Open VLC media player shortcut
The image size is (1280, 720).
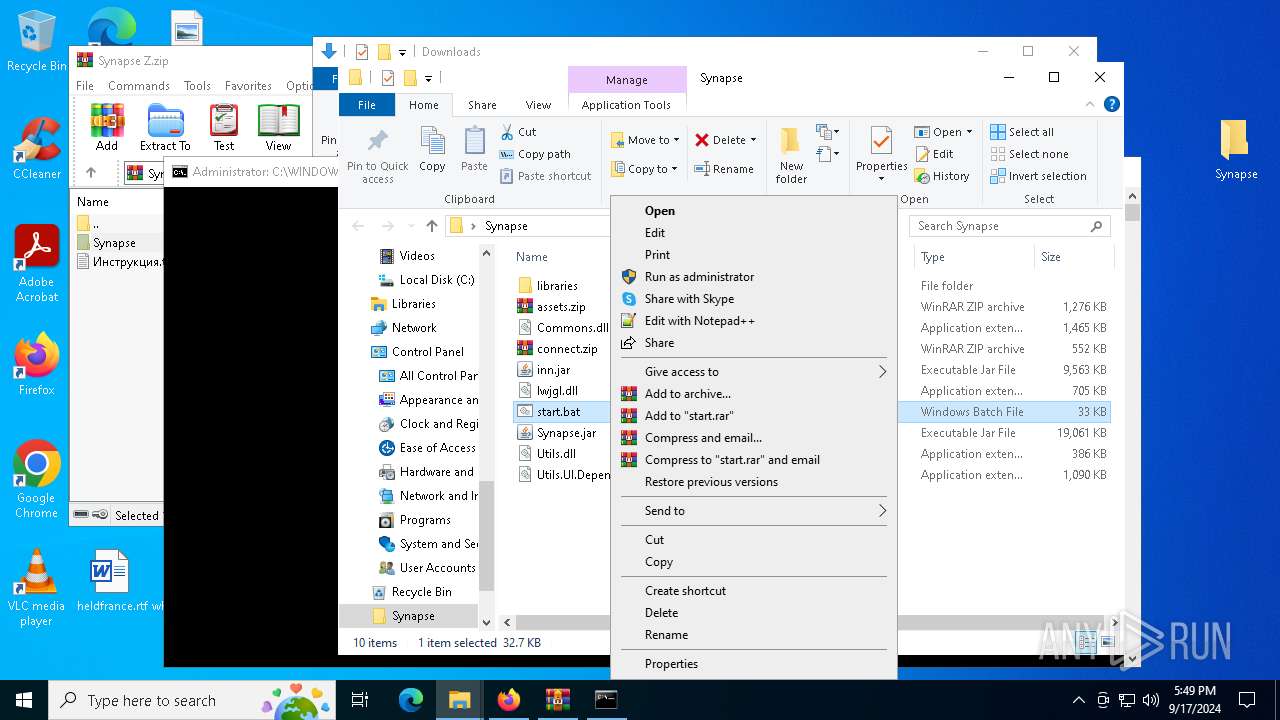point(36,588)
